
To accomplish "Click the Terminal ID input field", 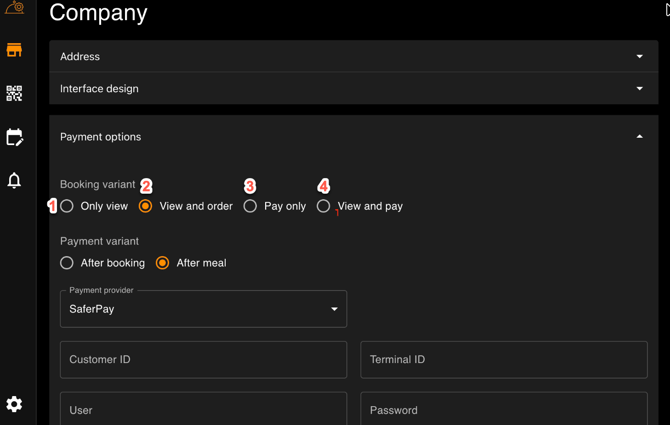I will point(504,360).
